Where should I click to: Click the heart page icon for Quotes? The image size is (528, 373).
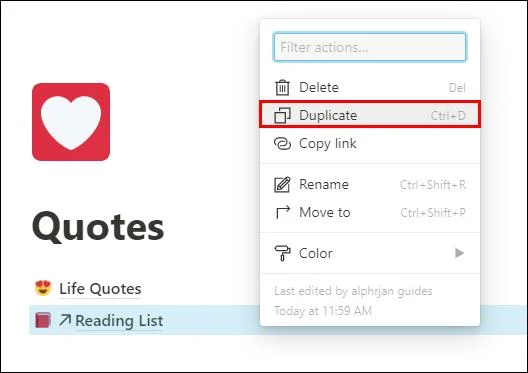(x=71, y=122)
